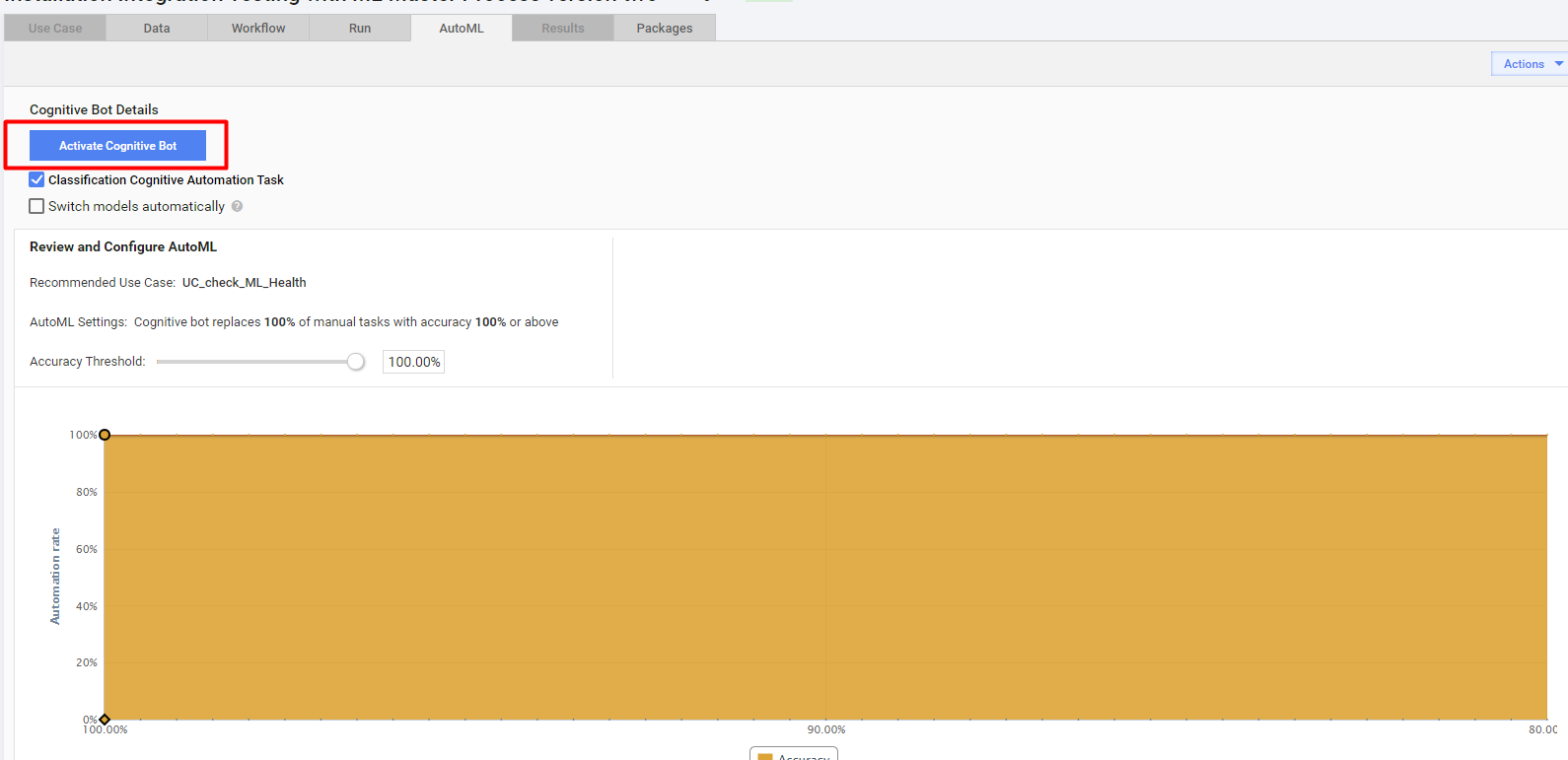The height and width of the screenshot is (760, 1568).
Task: Select the Run tab
Action: click(360, 29)
